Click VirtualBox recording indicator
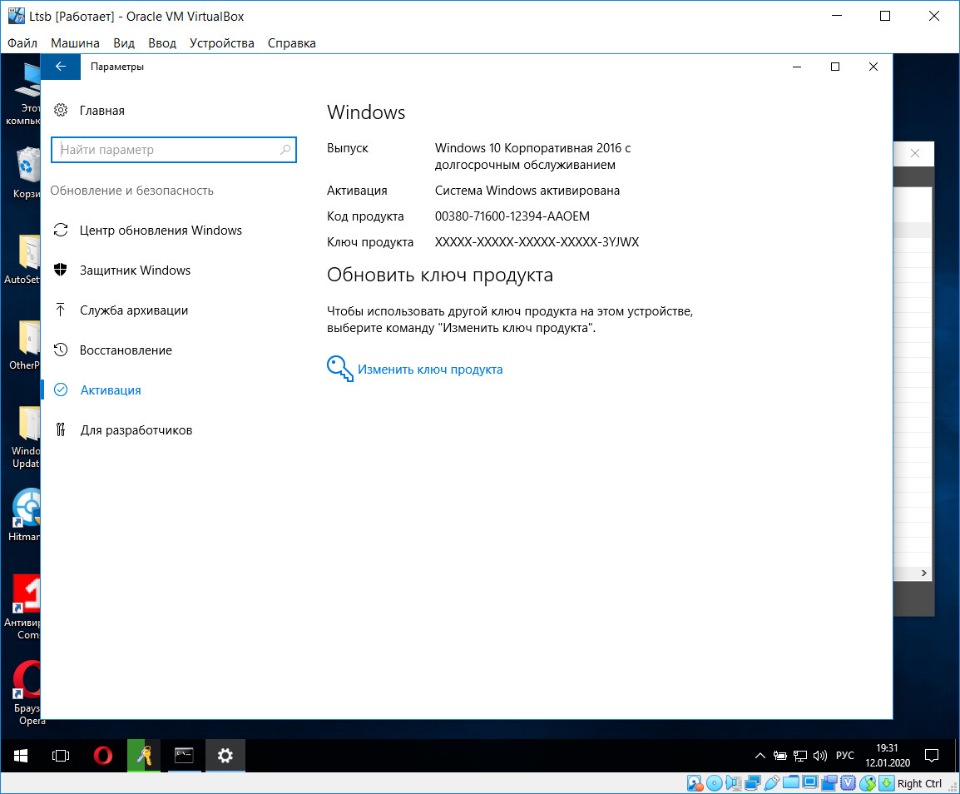Viewport: 960px width, 794px height. [829, 783]
